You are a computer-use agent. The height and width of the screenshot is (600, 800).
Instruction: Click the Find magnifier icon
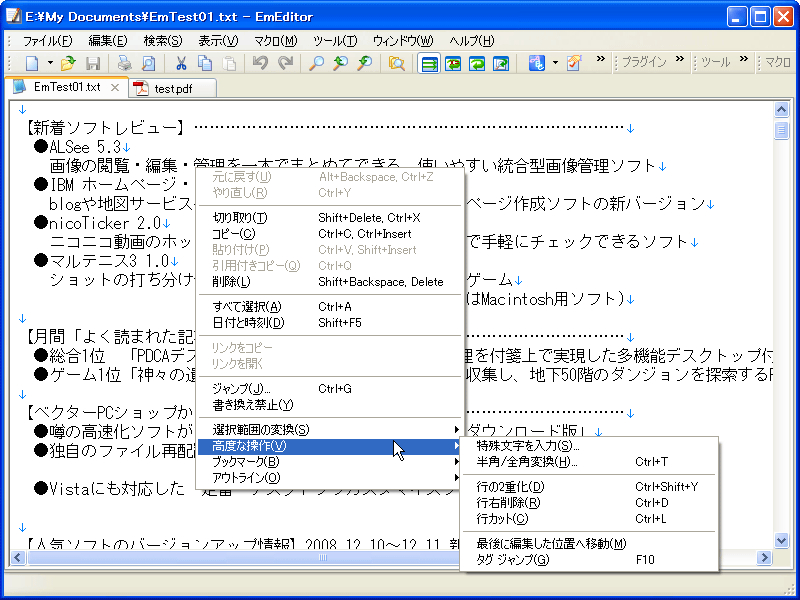[316, 63]
